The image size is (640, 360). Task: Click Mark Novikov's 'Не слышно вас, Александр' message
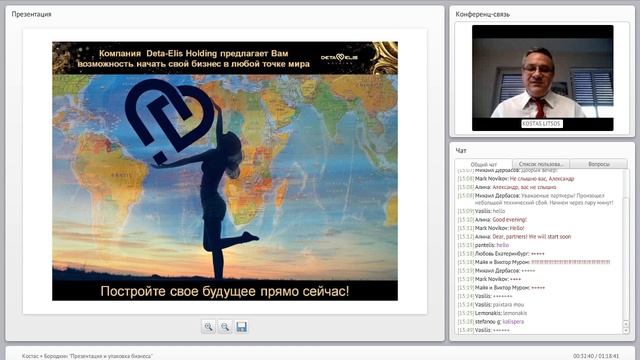click(x=516, y=179)
